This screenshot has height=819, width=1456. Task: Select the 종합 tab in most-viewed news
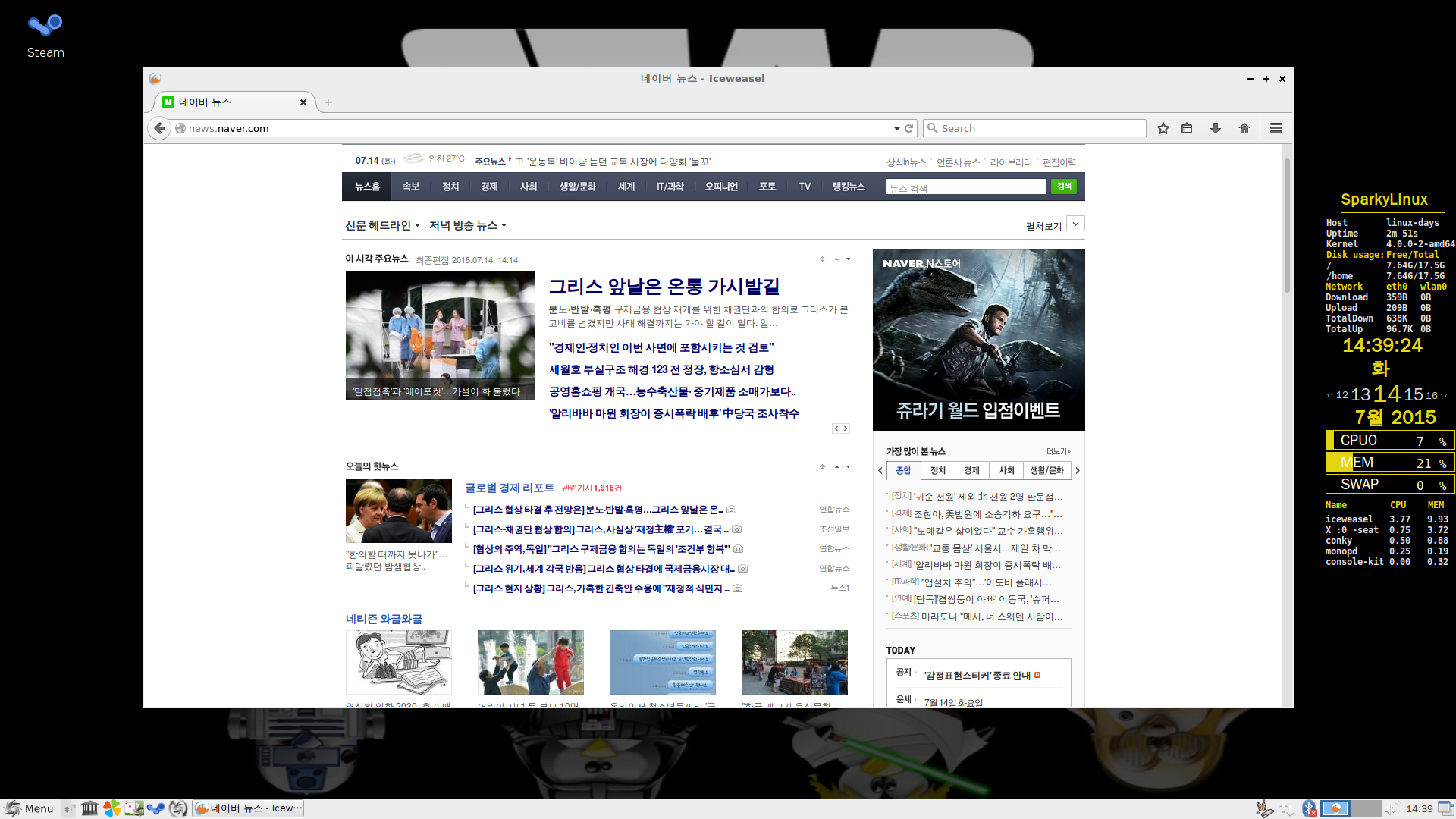904,471
